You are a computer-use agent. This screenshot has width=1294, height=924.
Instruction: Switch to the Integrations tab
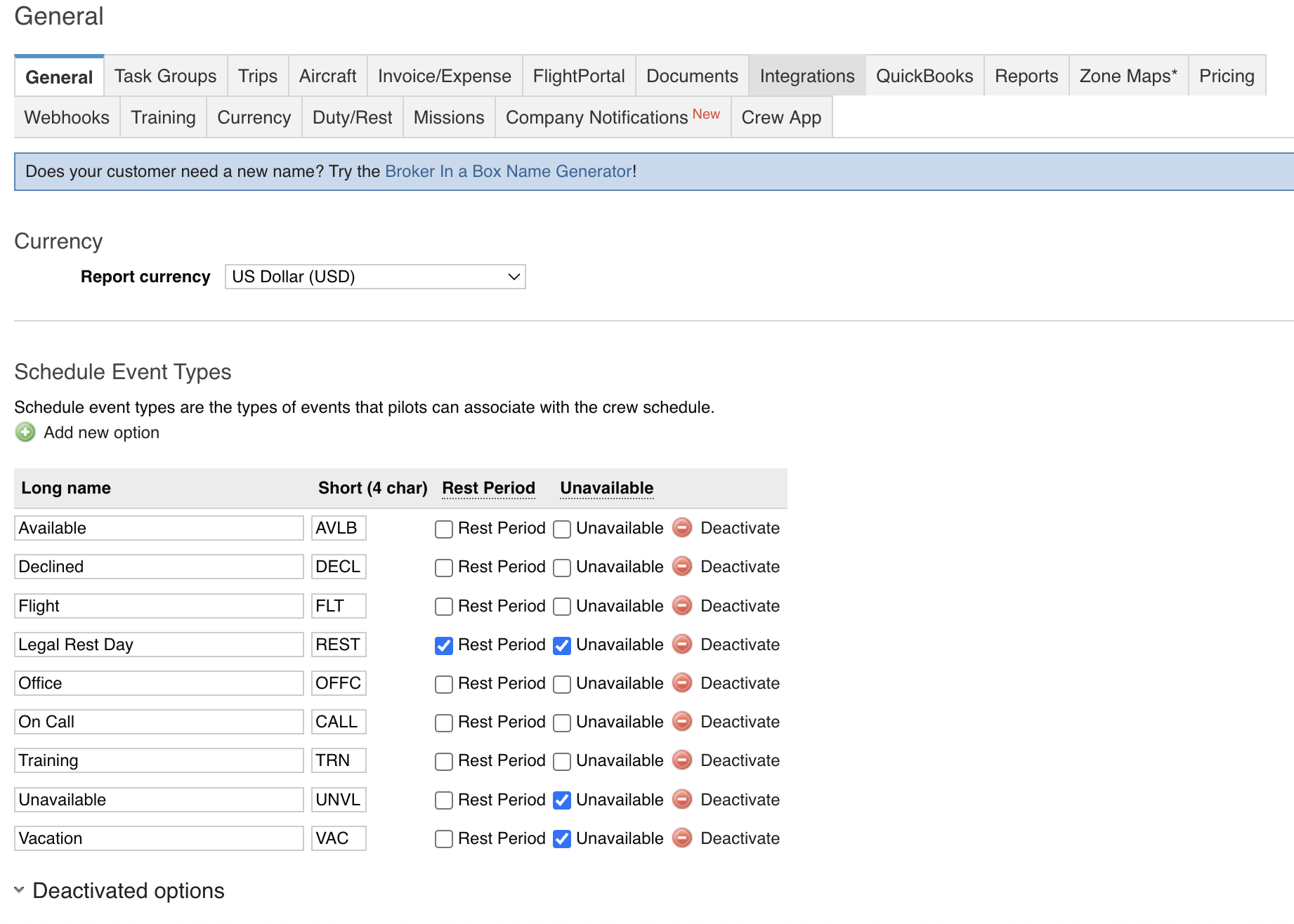click(806, 76)
